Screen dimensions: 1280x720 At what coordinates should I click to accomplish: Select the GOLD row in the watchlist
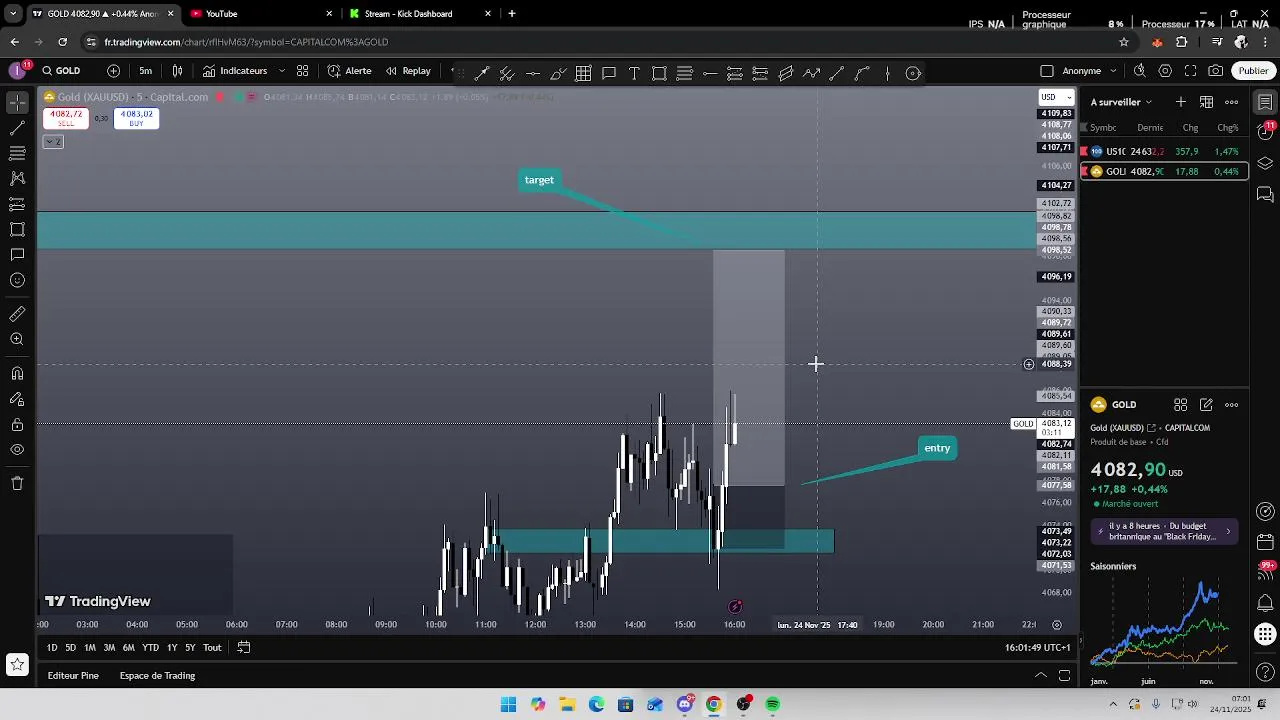[x=1165, y=172]
